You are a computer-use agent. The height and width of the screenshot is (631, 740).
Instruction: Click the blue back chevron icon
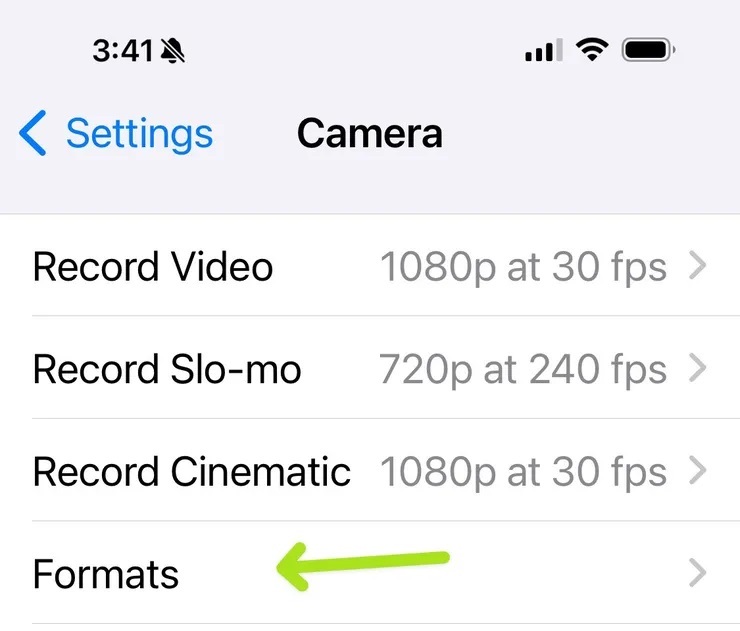(33, 134)
